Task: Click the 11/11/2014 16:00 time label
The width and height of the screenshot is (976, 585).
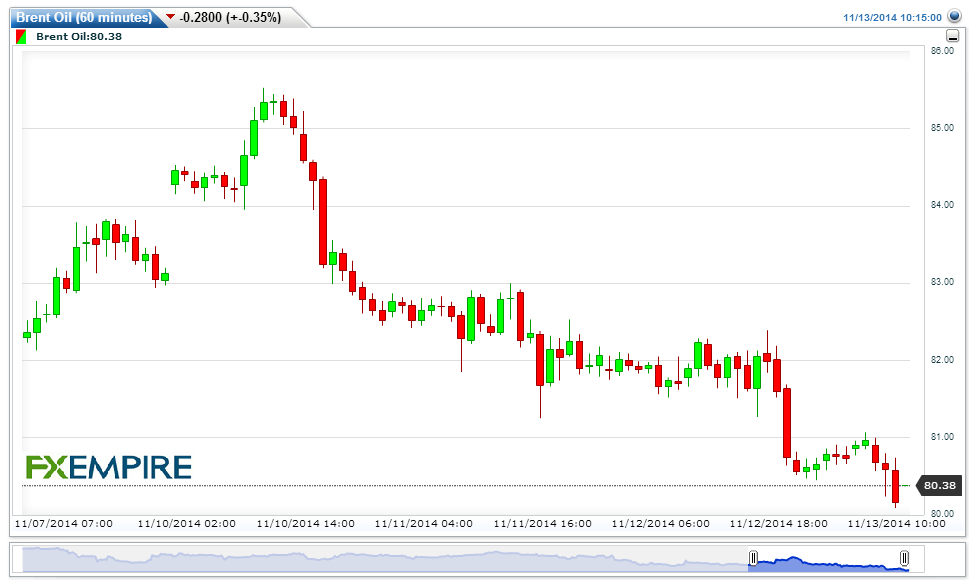Action: click(x=543, y=524)
